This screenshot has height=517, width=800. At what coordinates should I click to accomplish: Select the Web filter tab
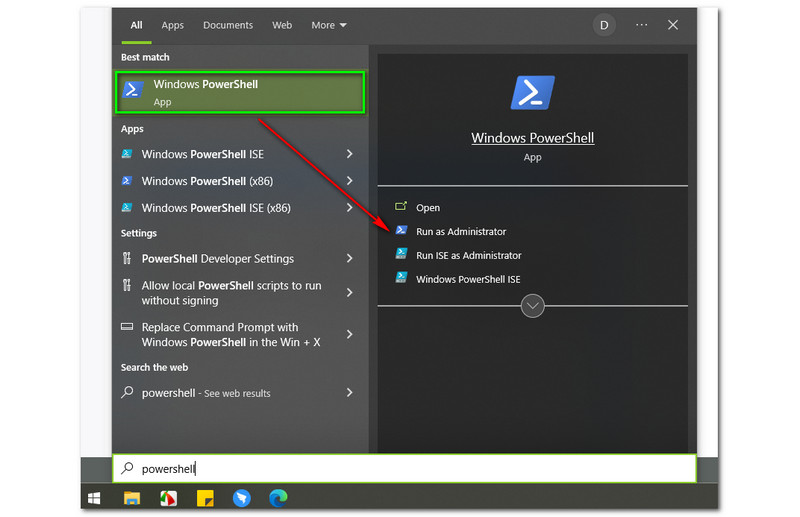click(282, 25)
